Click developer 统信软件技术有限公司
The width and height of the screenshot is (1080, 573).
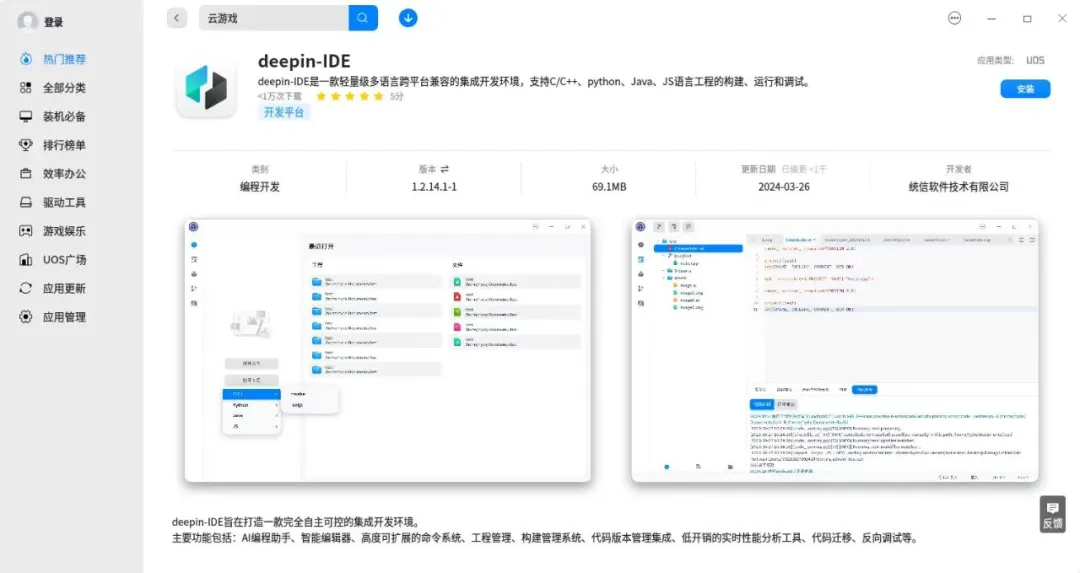point(958,187)
